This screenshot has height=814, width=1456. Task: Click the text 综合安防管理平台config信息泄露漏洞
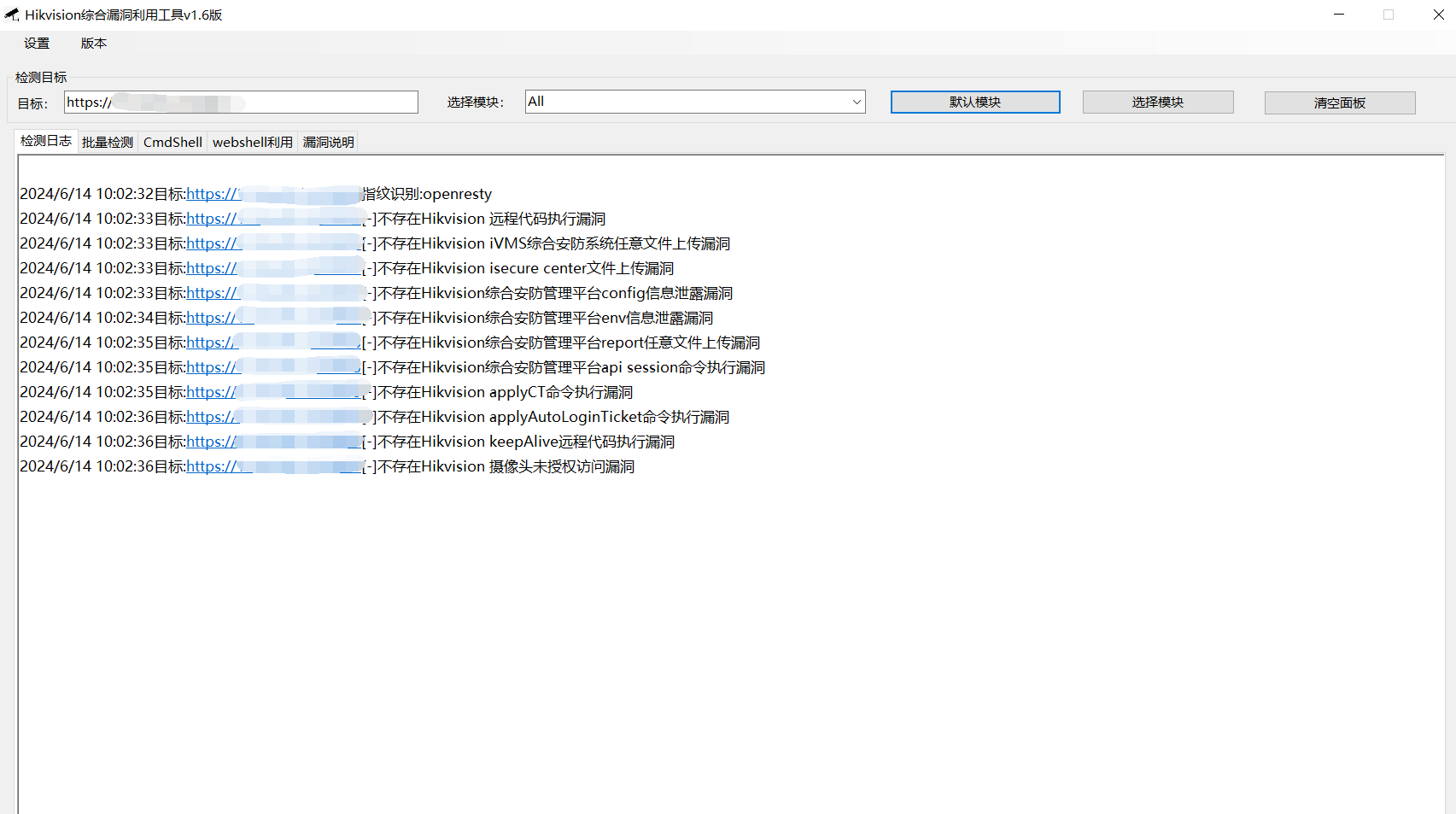(609, 294)
